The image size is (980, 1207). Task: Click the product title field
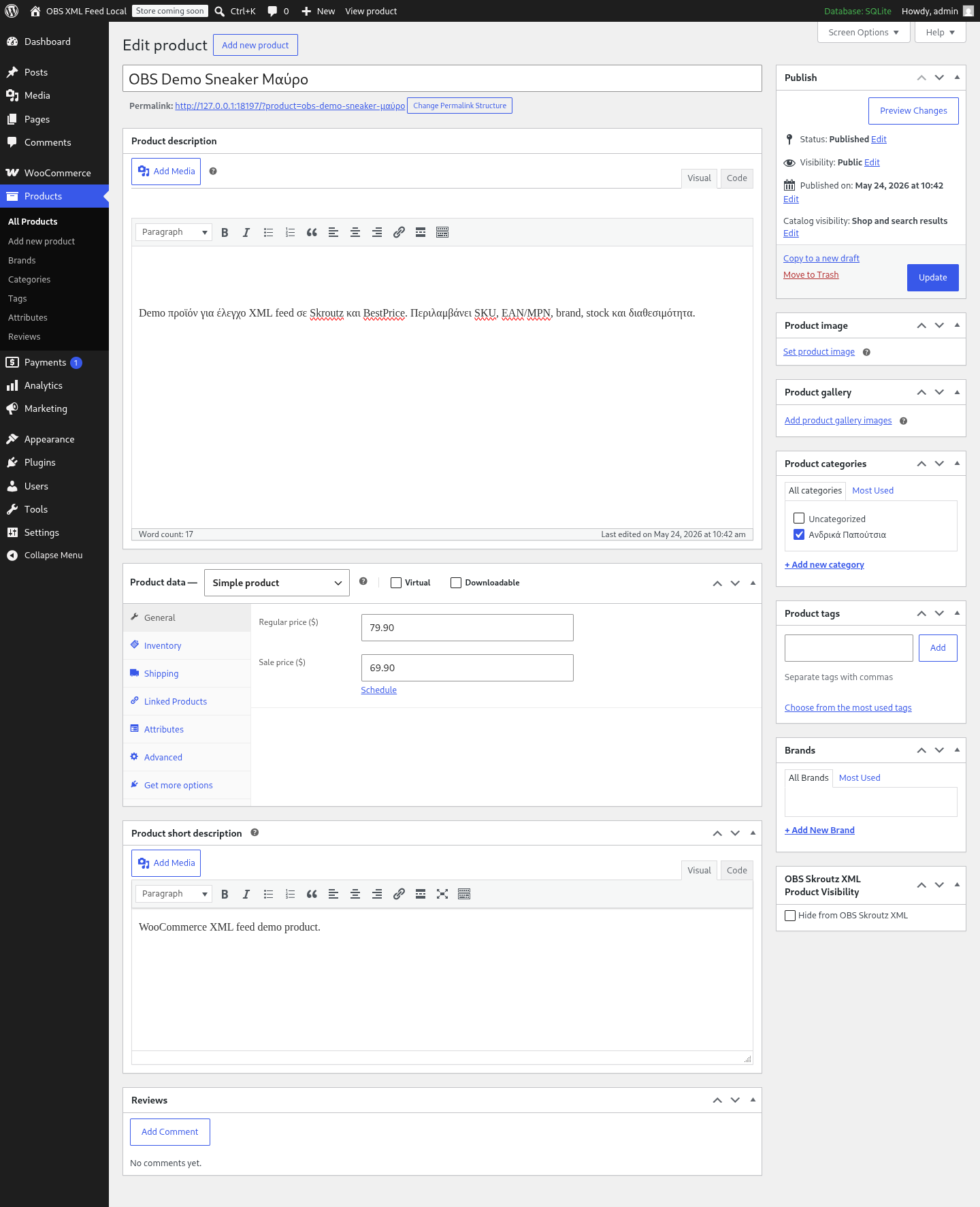coord(442,78)
